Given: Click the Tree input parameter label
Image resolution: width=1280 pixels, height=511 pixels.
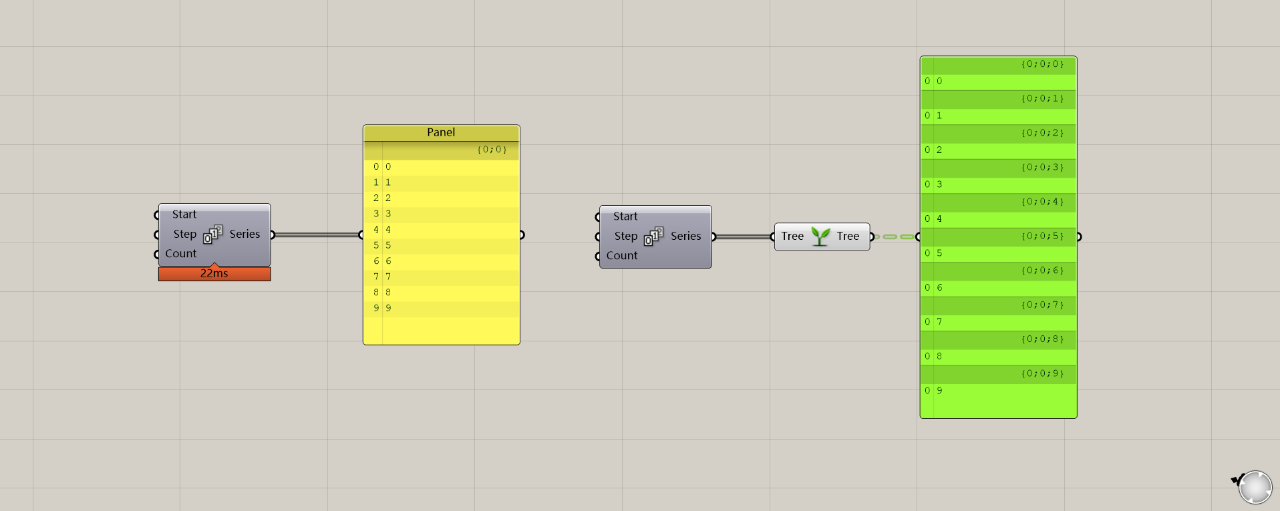Looking at the screenshot, I should click(792, 237).
